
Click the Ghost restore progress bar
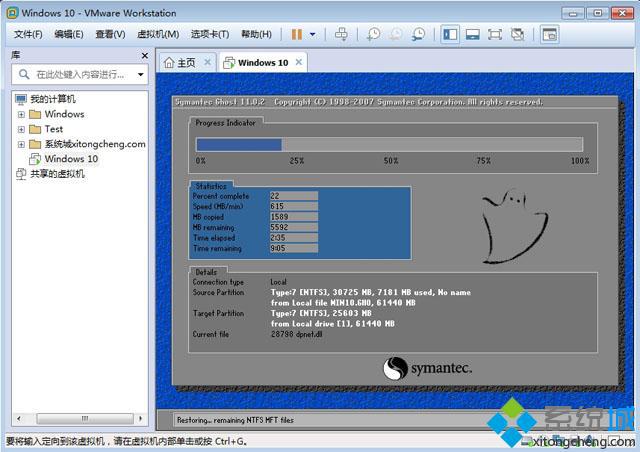389,145
